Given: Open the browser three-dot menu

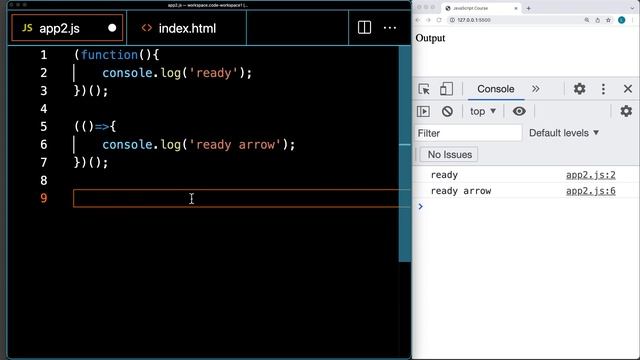Looking at the screenshot, I should click(634, 20).
